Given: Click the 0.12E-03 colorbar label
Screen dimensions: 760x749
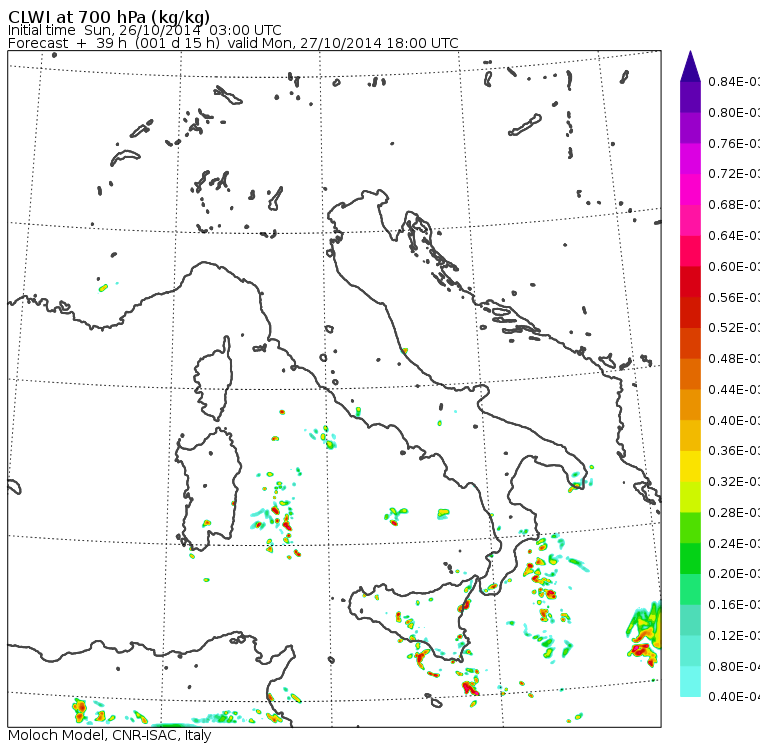Looking at the screenshot, I should tap(734, 636).
